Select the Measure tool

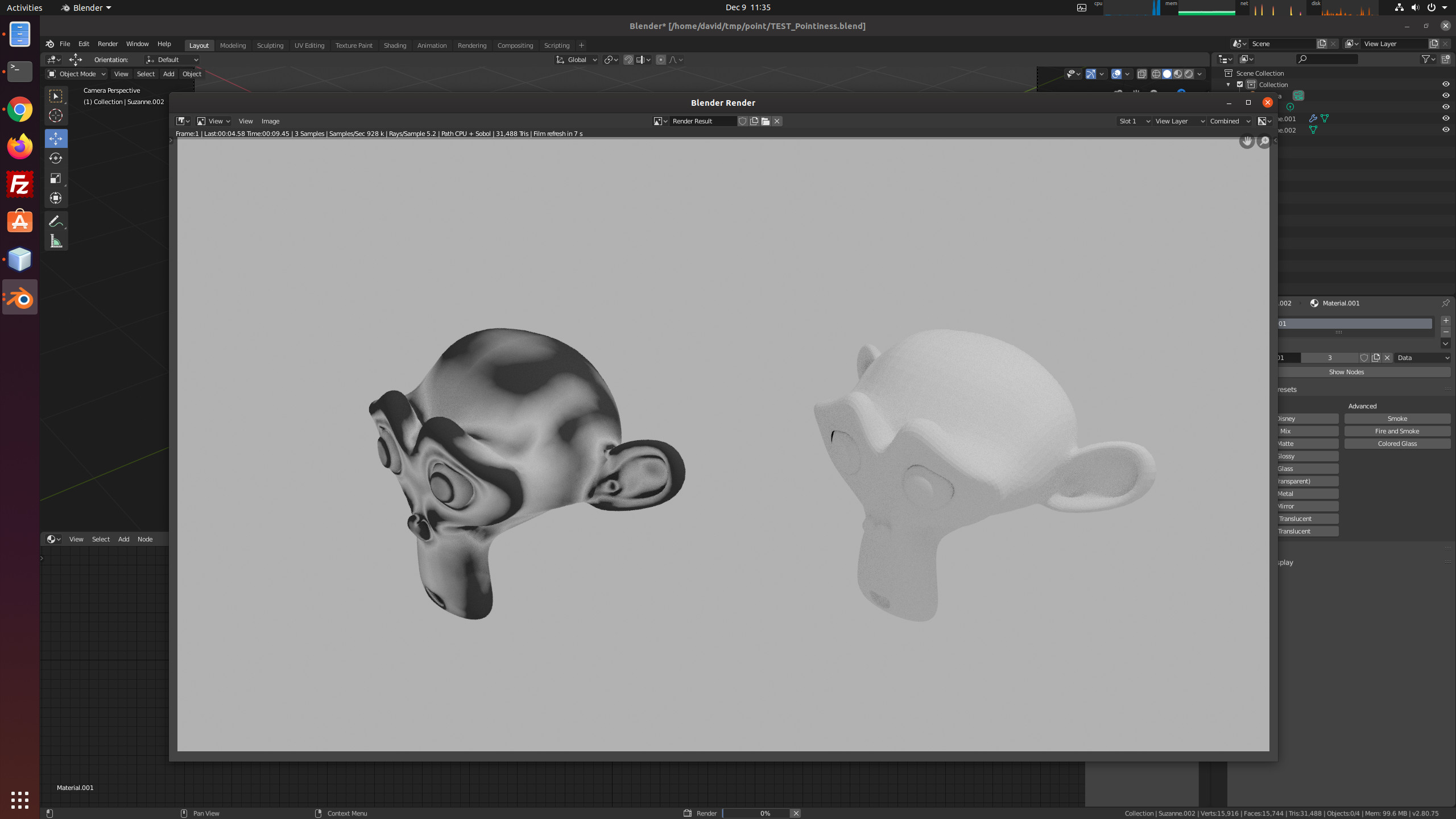pos(56,241)
